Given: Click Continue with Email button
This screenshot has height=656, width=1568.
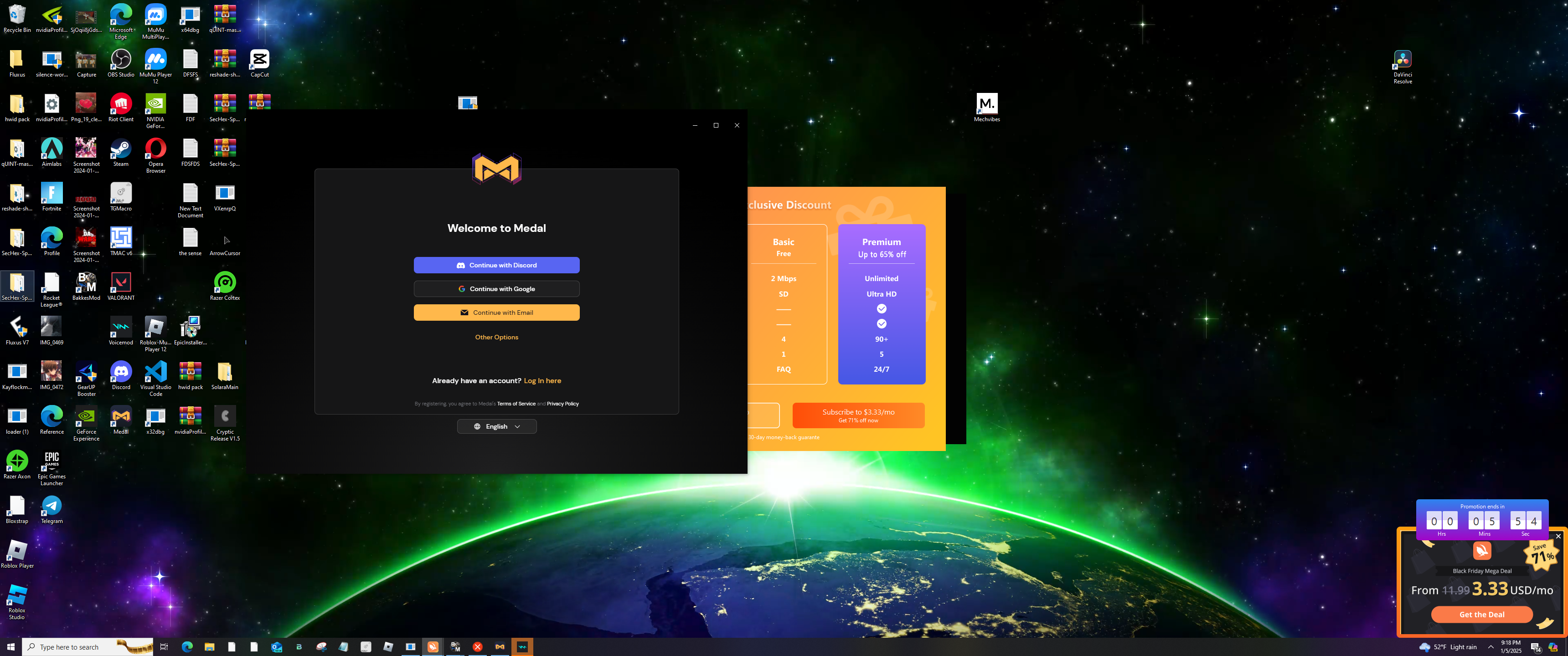Looking at the screenshot, I should coord(496,313).
